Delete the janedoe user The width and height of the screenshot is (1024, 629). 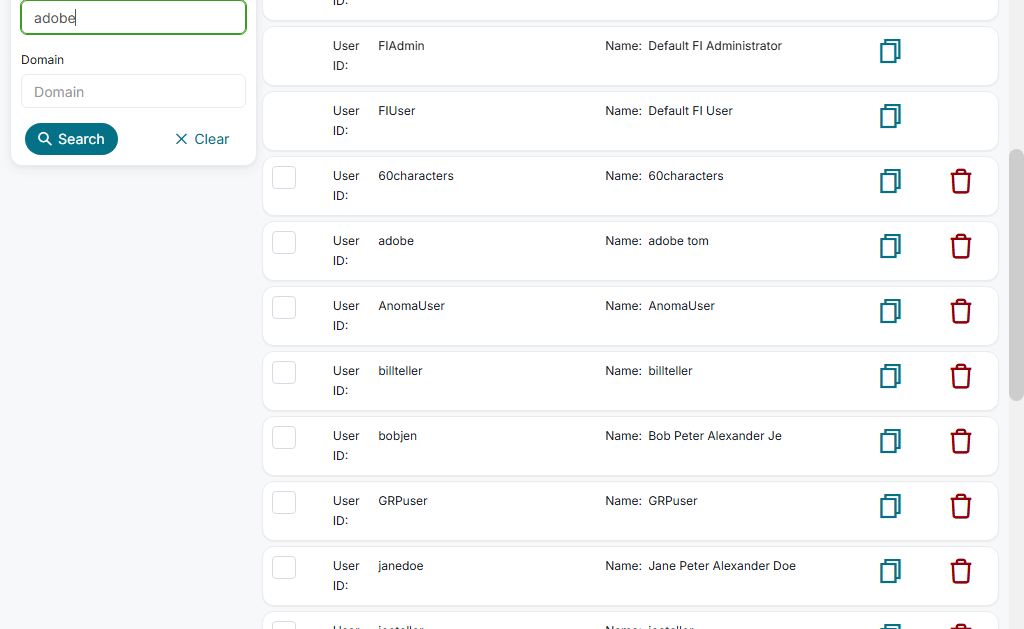960,571
